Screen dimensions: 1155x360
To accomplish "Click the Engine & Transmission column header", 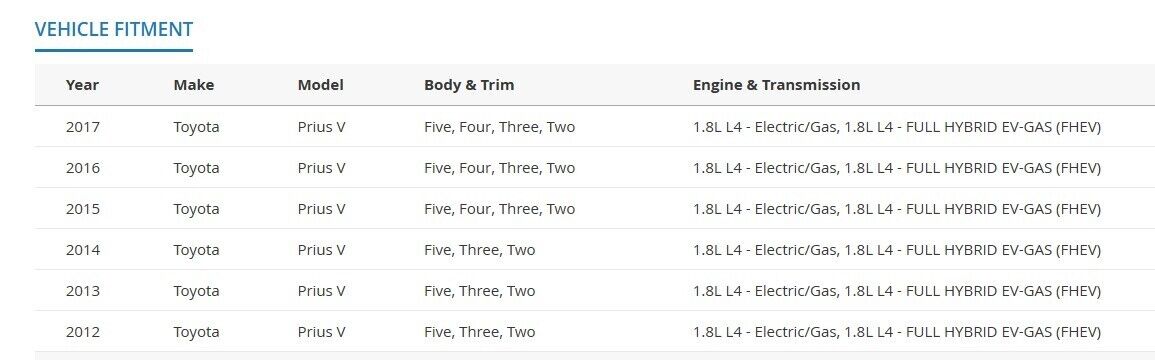I will 776,85.
